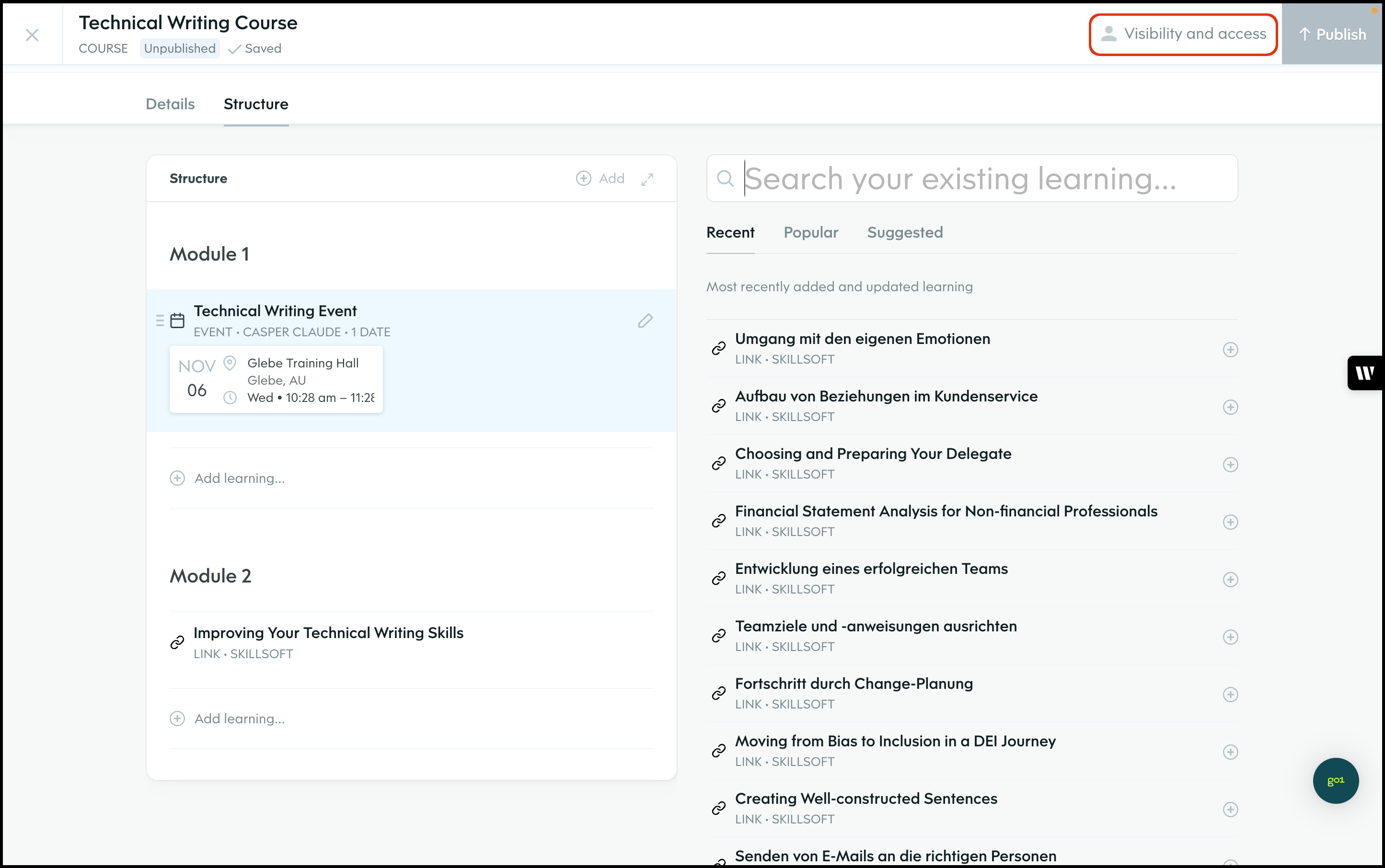The image size is (1385, 868).
Task: Click the pencil edit icon for Technical Writing Event
Action: [x=646, y=320]
